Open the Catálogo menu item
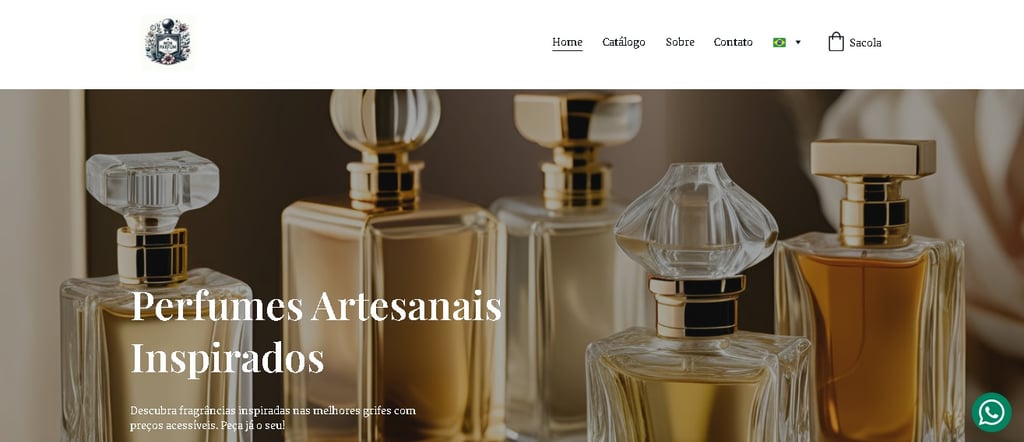Image resolution: width=1024 pixels, height=442 pixels. (624, 42)
